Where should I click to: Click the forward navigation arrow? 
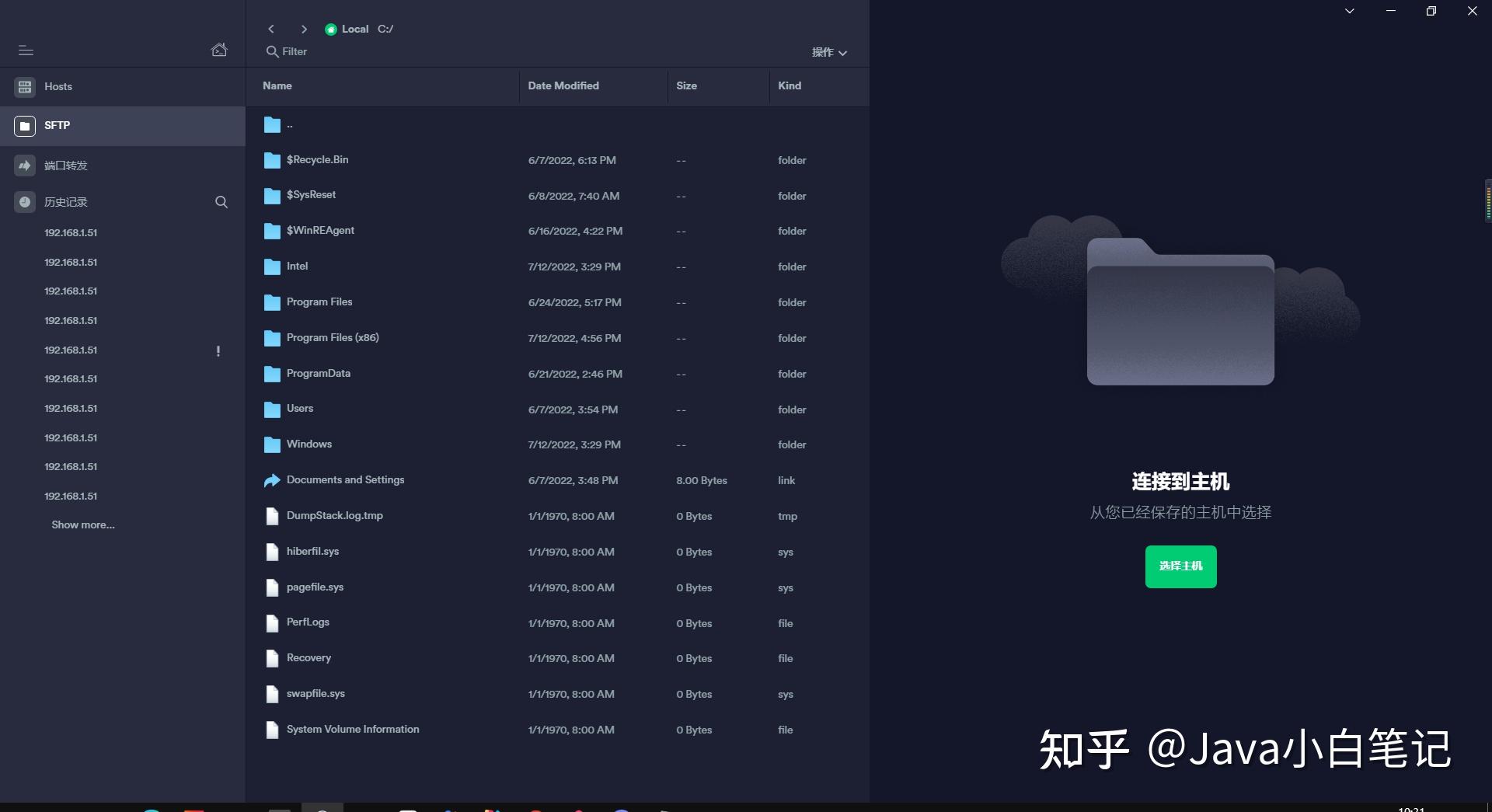[304, 29]
